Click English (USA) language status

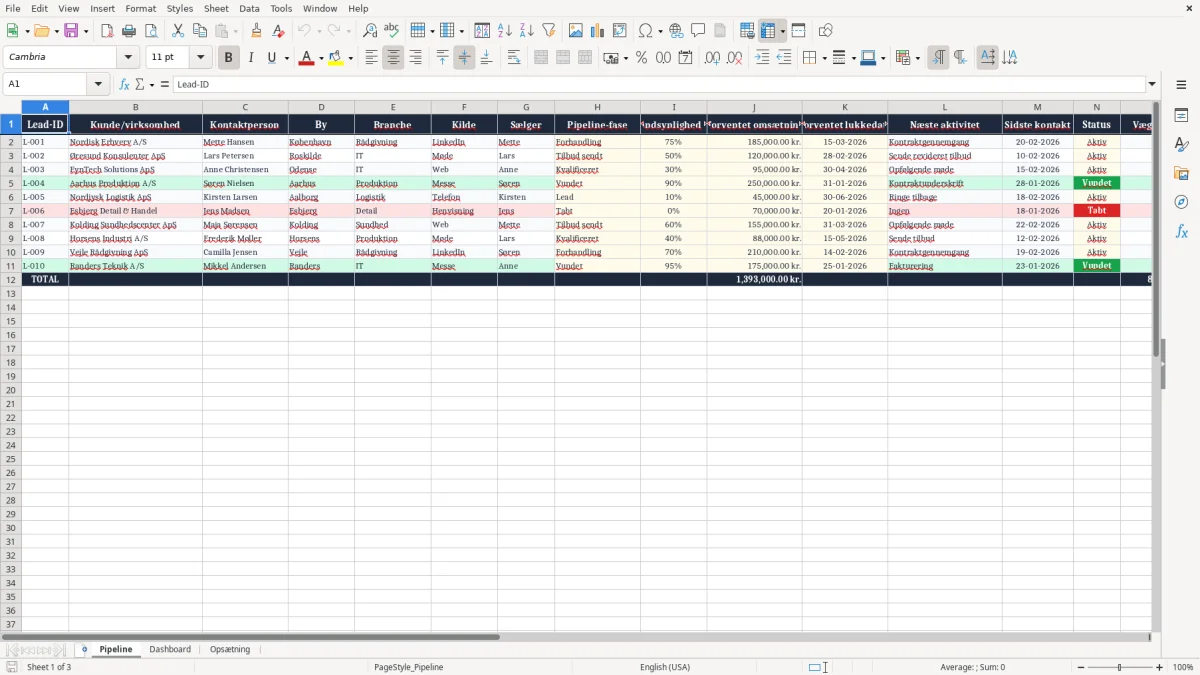point(664,667)
